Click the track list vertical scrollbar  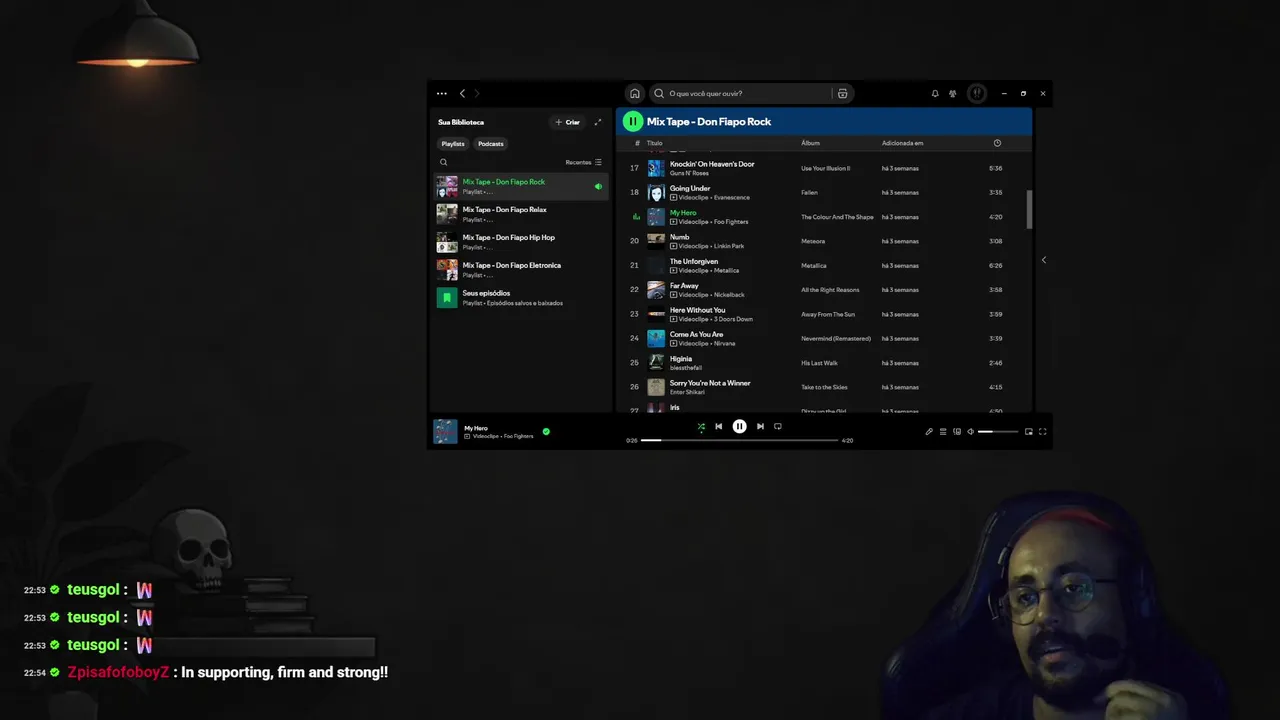pos(1029,208)
